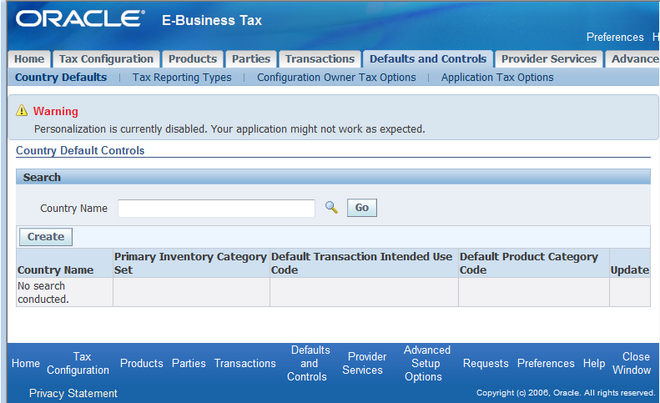Focus the Country Name search field
660x403 pixels.
point(216,208)
